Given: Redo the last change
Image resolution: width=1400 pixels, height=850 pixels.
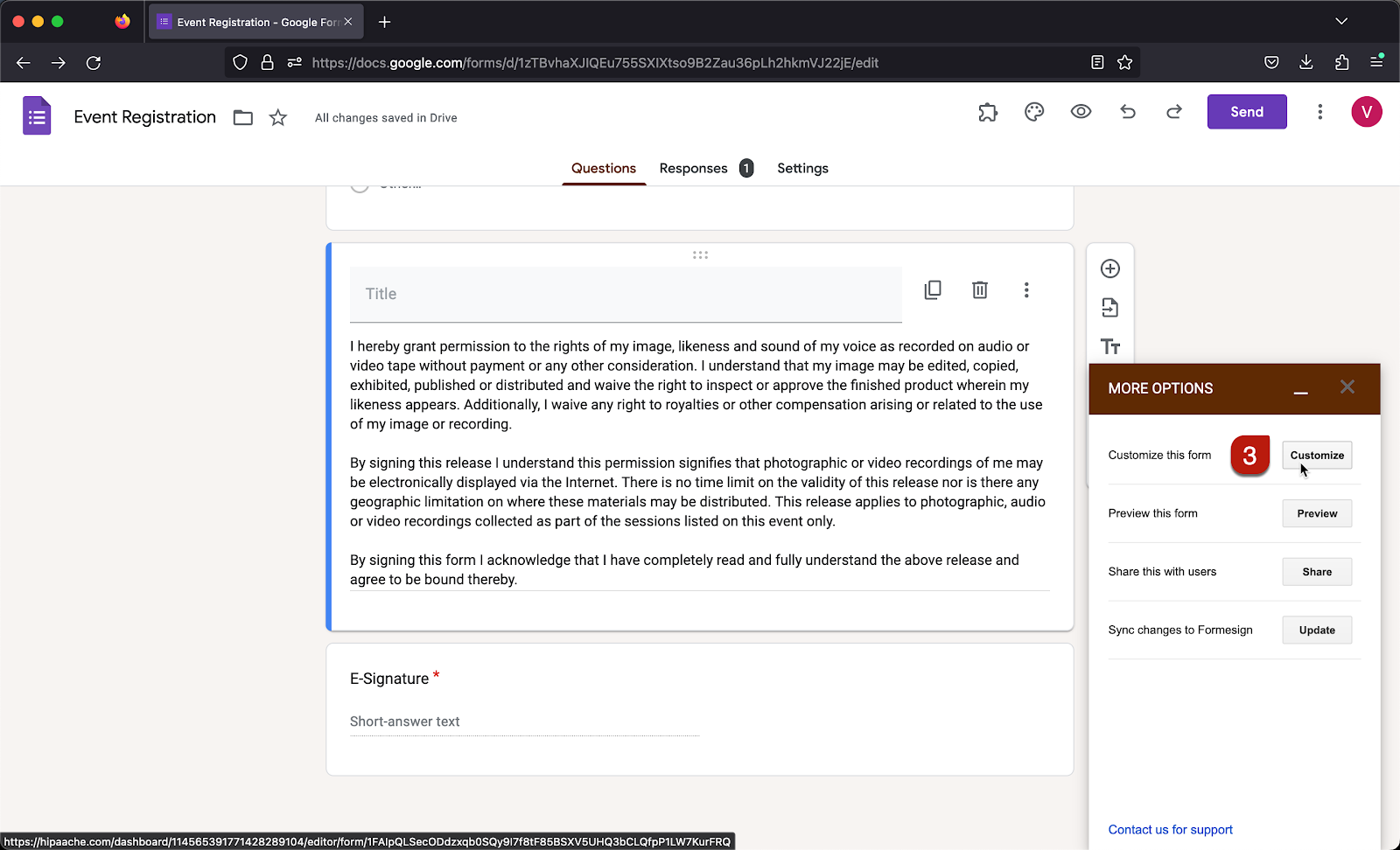Looking at the screenshot, I should pyautogui.click(x=1173, y=112).
